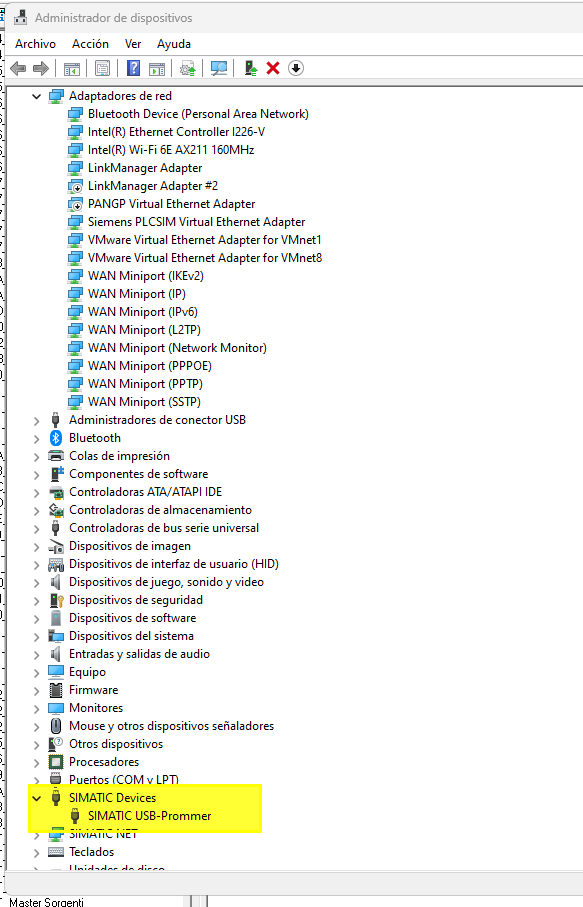Open the Acción menu

click(90, 44)
